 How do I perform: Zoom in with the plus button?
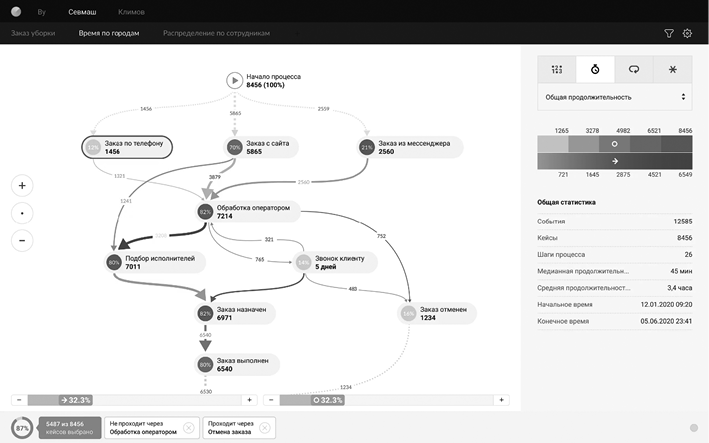[24, 185]
